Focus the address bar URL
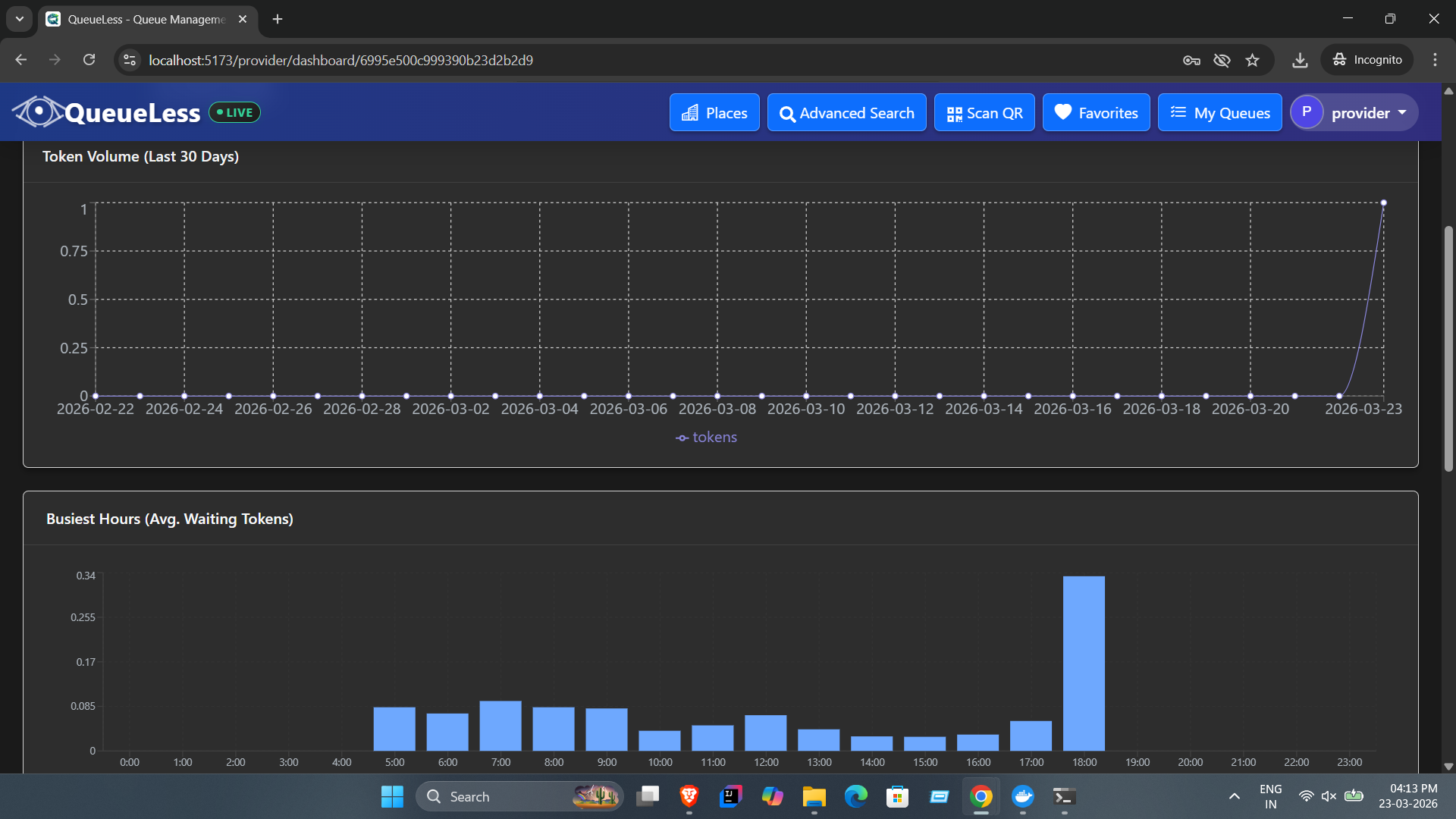The height and width of the screenshot is (819, 1456). pos(340,60)
